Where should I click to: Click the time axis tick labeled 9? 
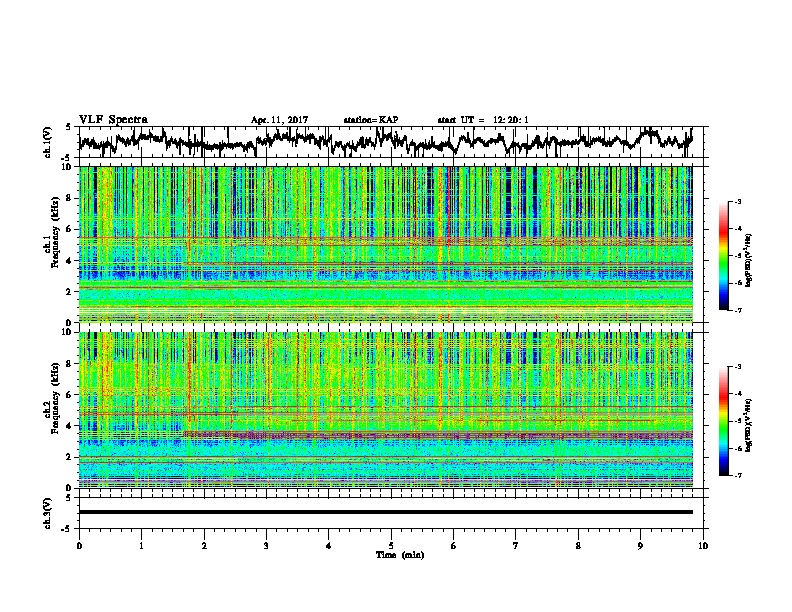(x=640, y=546)
